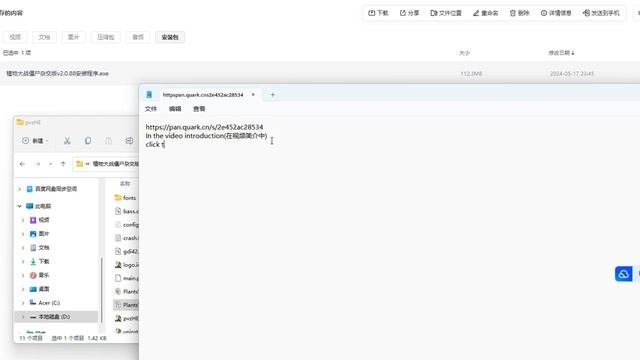Image resolution: width=640 pixels, height=360 pixels.
Task: Open the 新建 dropdown in File Explorer
Action: [x=35, y=141]
